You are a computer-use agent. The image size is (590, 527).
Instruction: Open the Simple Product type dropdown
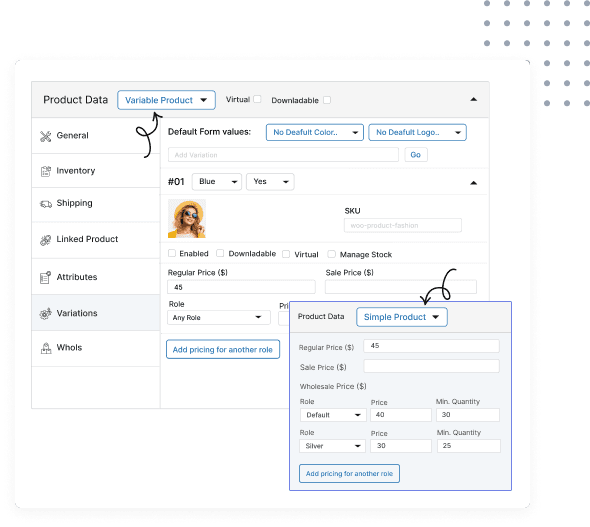(x=402, y=317)
